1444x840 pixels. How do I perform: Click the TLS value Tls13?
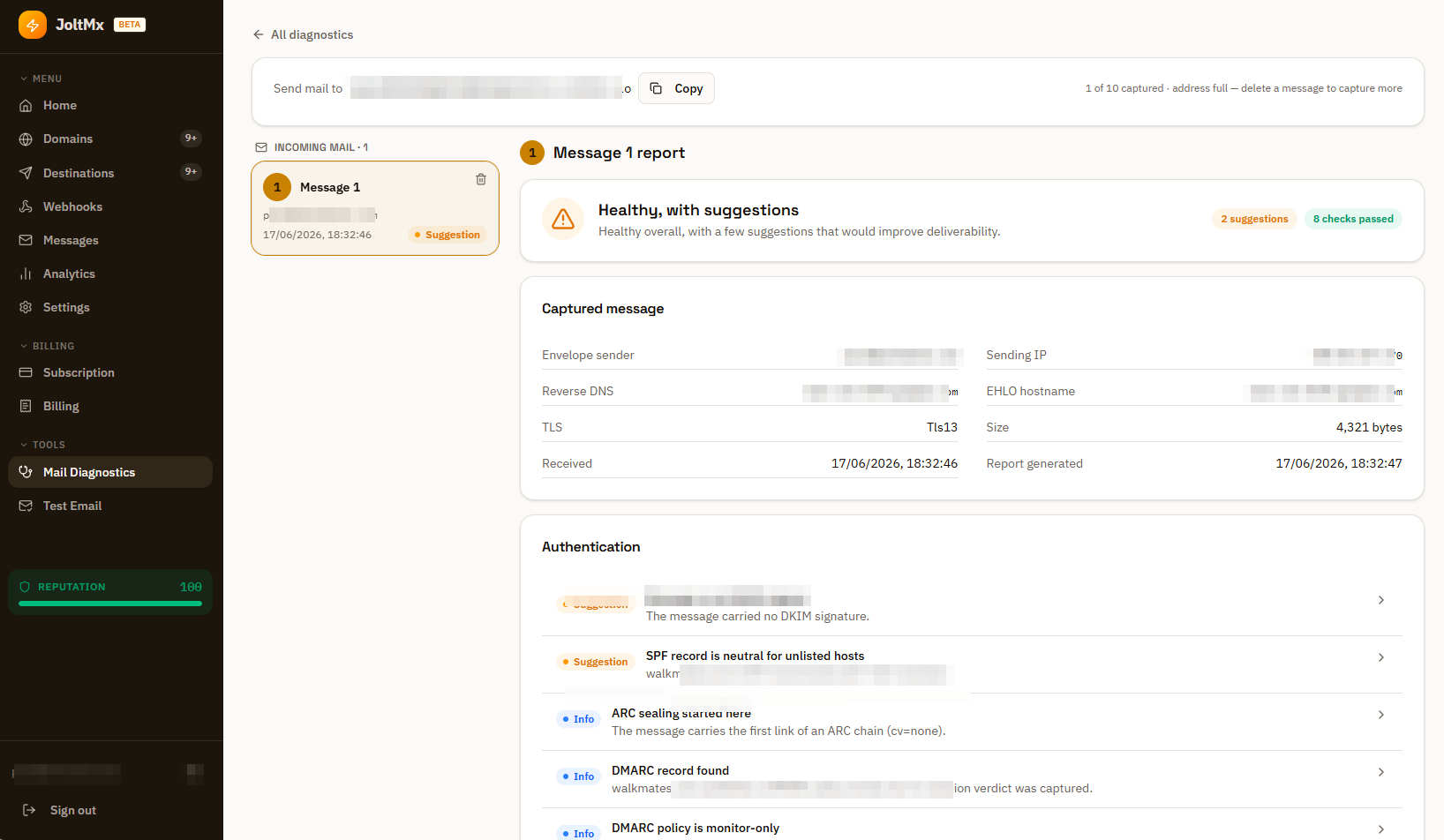tap(942, 427)
